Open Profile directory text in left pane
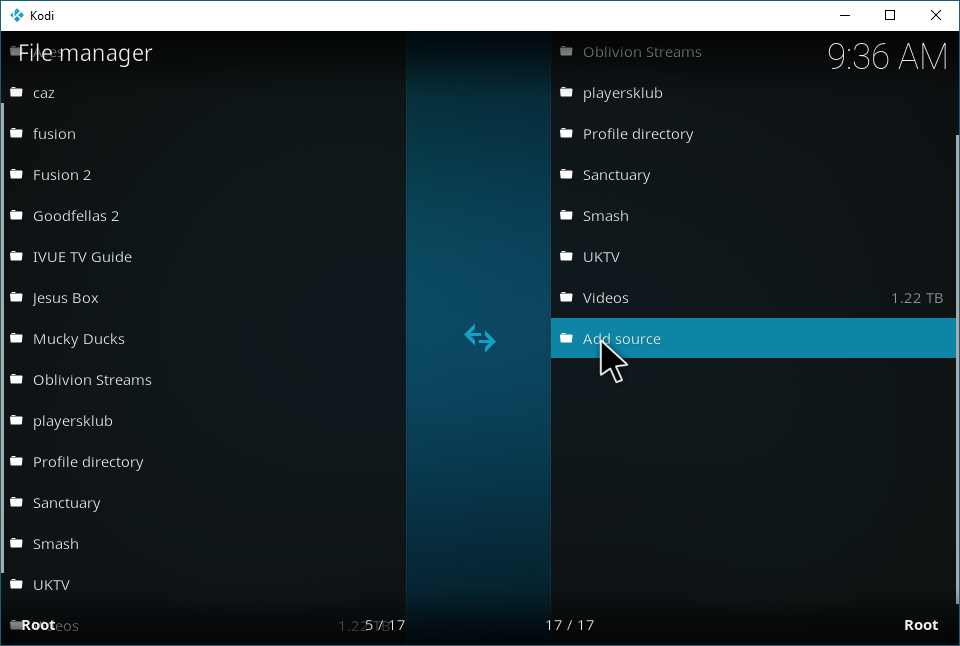Screen dimensions: 960x646 pos(88,462)
